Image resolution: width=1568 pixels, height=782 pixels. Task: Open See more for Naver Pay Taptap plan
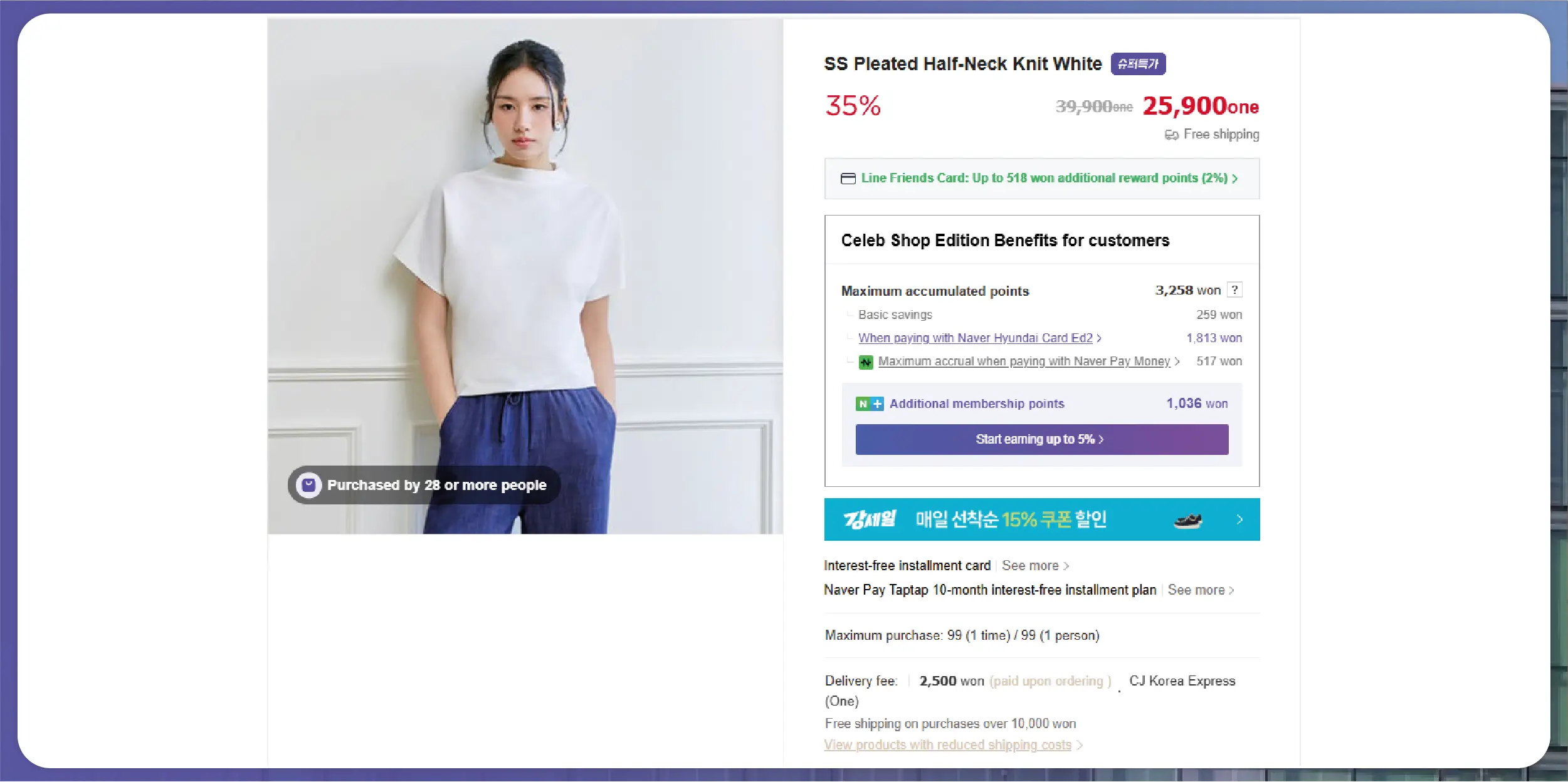pyautogui.click(x=1201, y=590)
